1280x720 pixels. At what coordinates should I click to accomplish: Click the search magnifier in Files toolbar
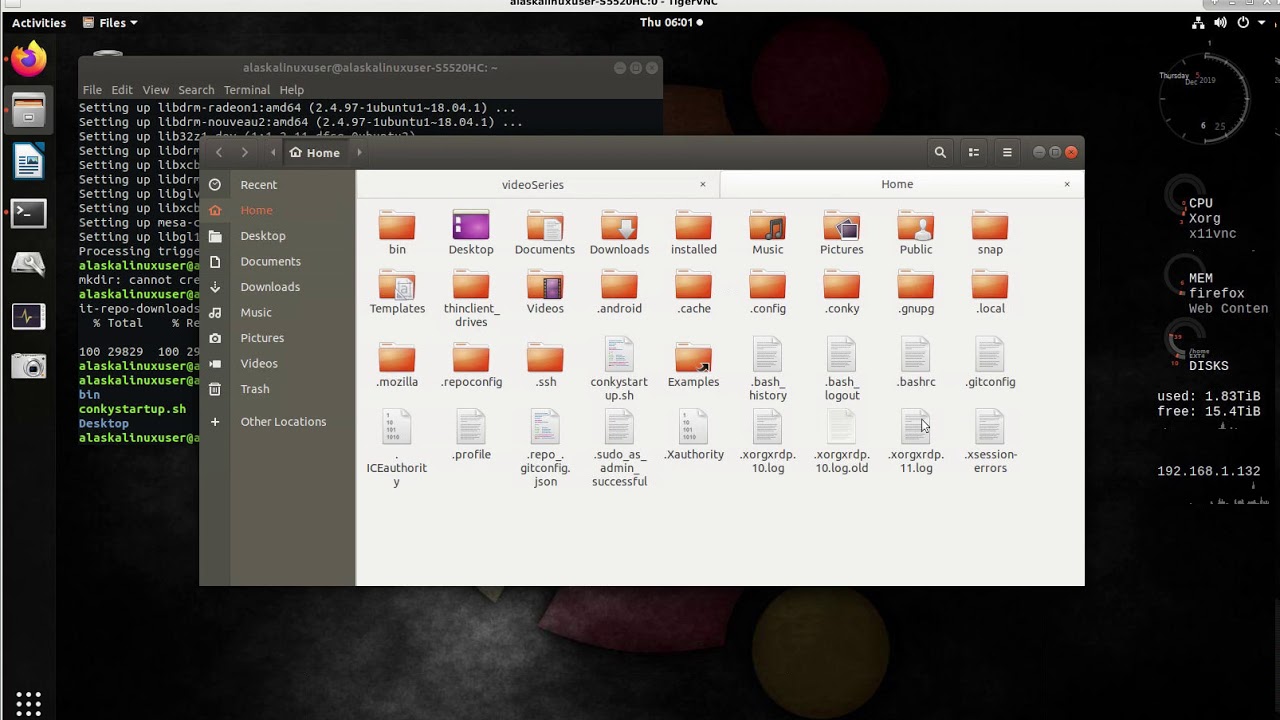pos(940,152)
